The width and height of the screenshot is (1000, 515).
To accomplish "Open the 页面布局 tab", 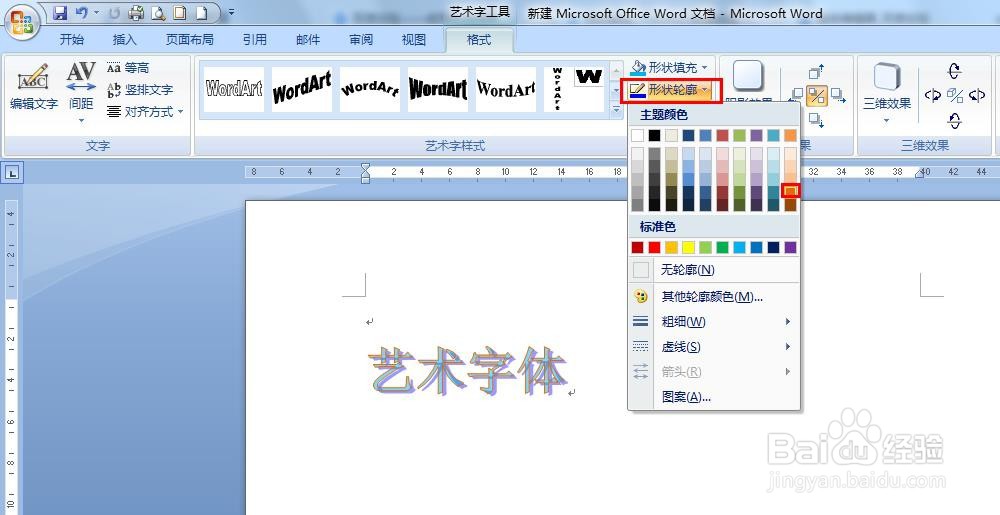I will (189, 40).
